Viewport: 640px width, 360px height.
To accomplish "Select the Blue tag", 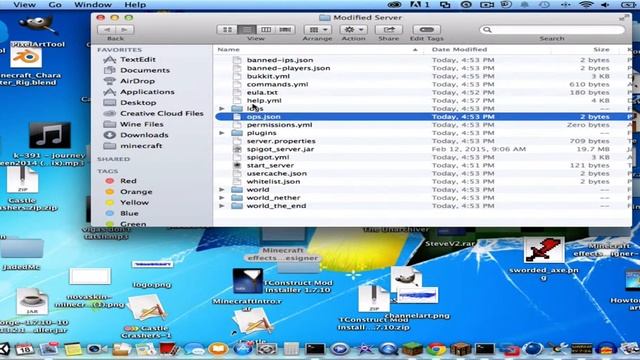I will coord(129,213).
